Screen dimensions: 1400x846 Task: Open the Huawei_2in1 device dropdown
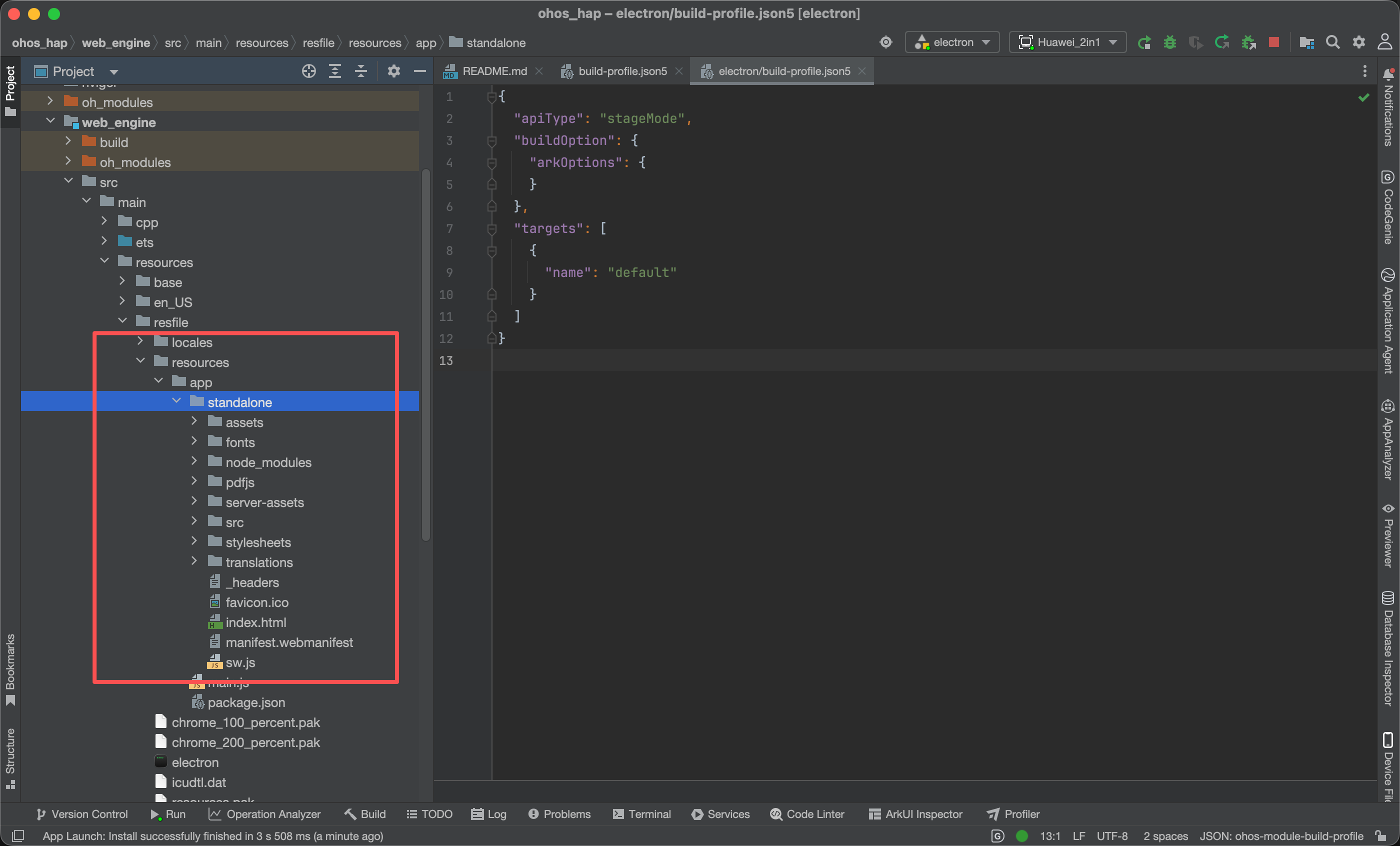point(1067,42)
